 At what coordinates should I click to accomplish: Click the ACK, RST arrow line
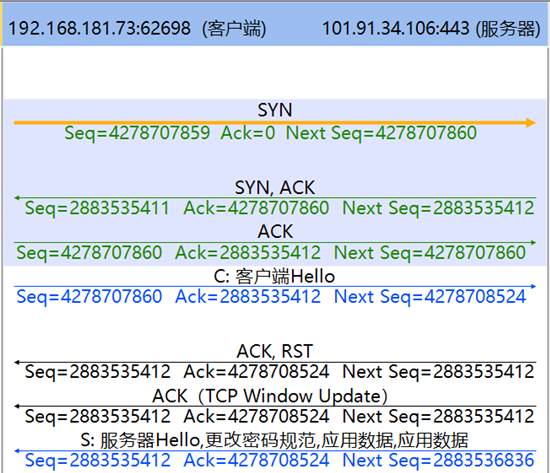tap(275, 362)
